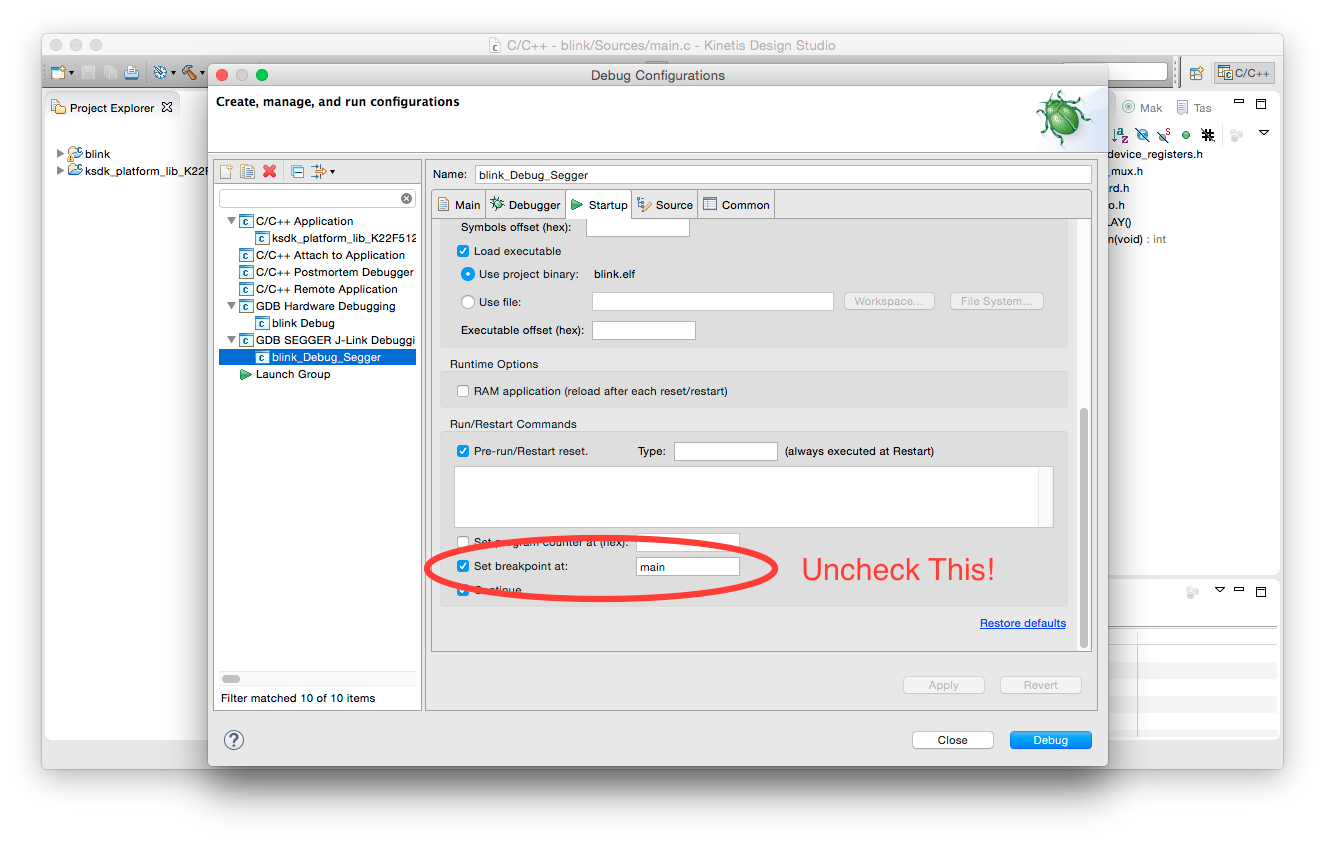Viewport: 1325px width, 846px height.
Task: Click the Open Perspective icon
Action: pos(1195,73)
